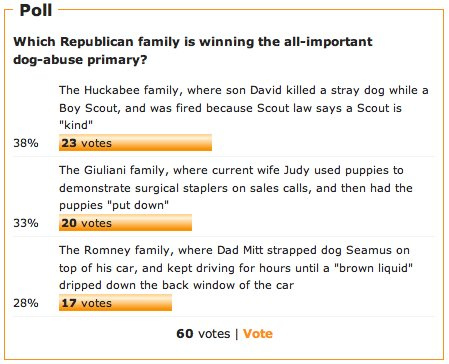Screen dimensions: 449x364
Task: Click the 28% percentage label
Action: point(26,303)
